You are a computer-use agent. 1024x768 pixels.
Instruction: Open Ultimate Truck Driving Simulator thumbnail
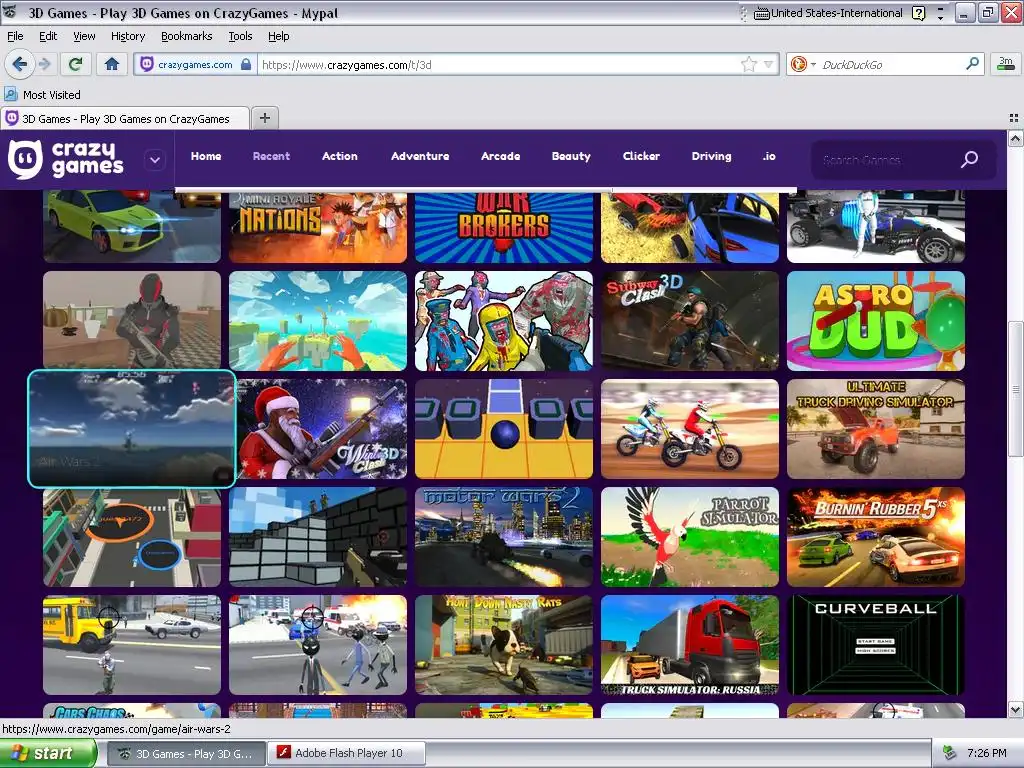[x=876, y=429]
